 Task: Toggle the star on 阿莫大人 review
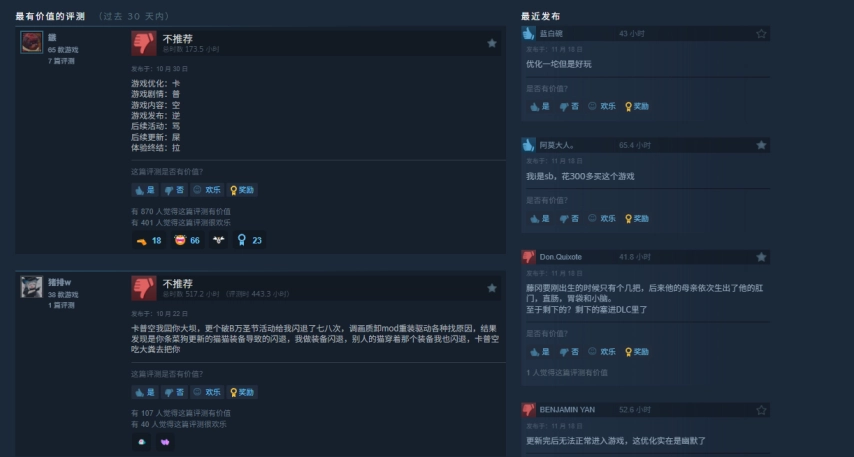pos(761,145)
